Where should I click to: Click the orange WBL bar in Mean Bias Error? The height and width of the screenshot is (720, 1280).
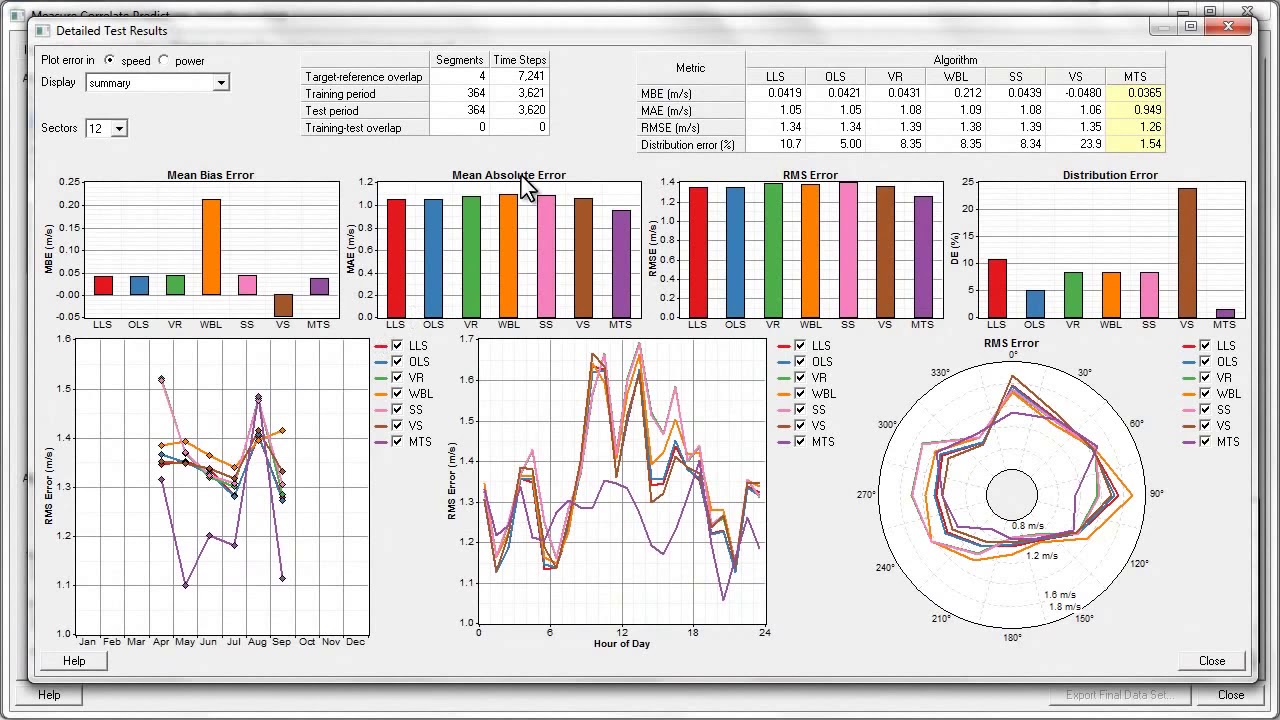click(x=211, y=247)
